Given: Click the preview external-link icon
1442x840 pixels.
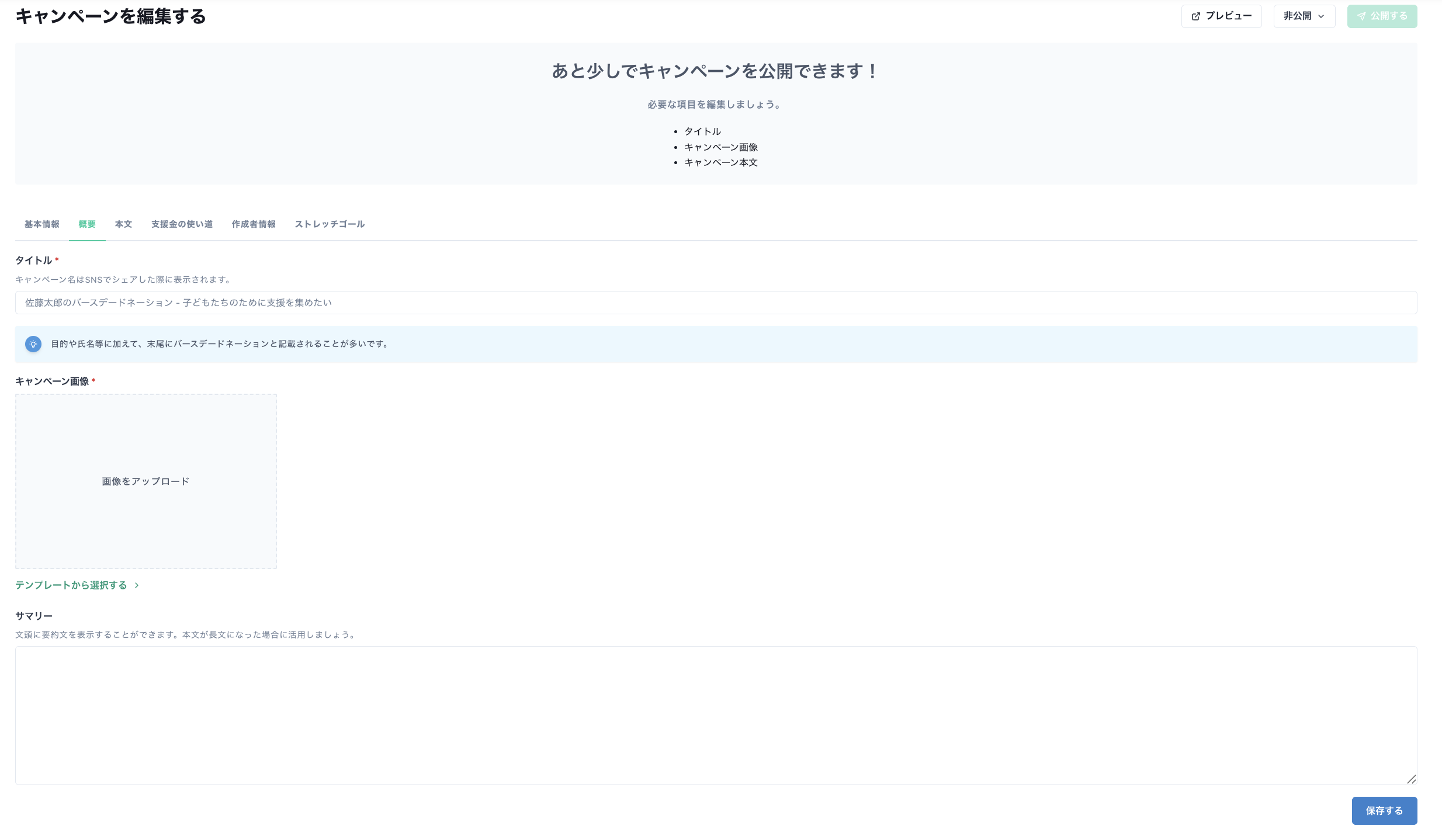Looking at the screenshot, I should [1195, 16].
